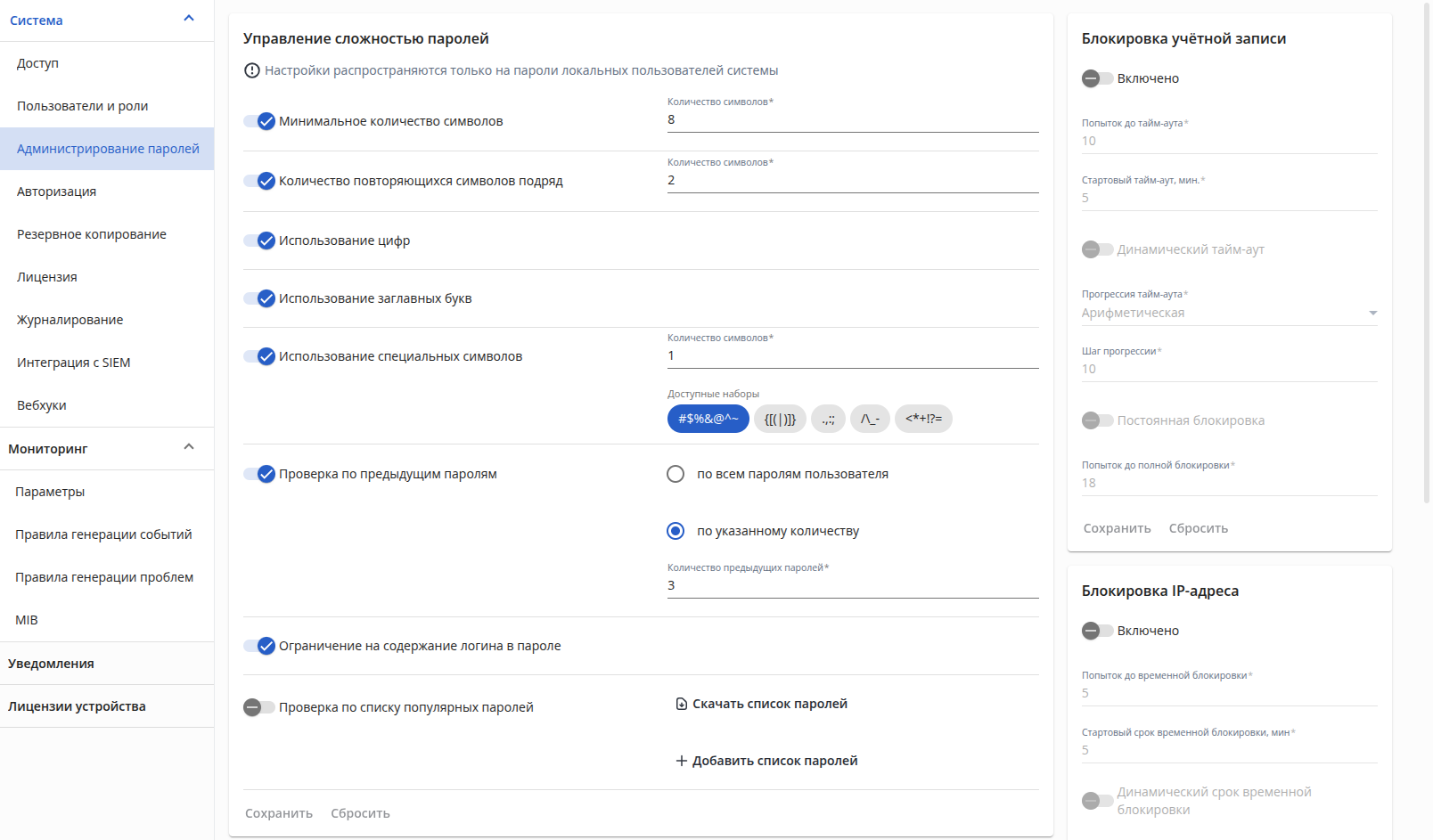Open the Прогрессия тайм-аута dropdown
This screenshot has width=1433, height=840.
click(x=1230, y=313)
